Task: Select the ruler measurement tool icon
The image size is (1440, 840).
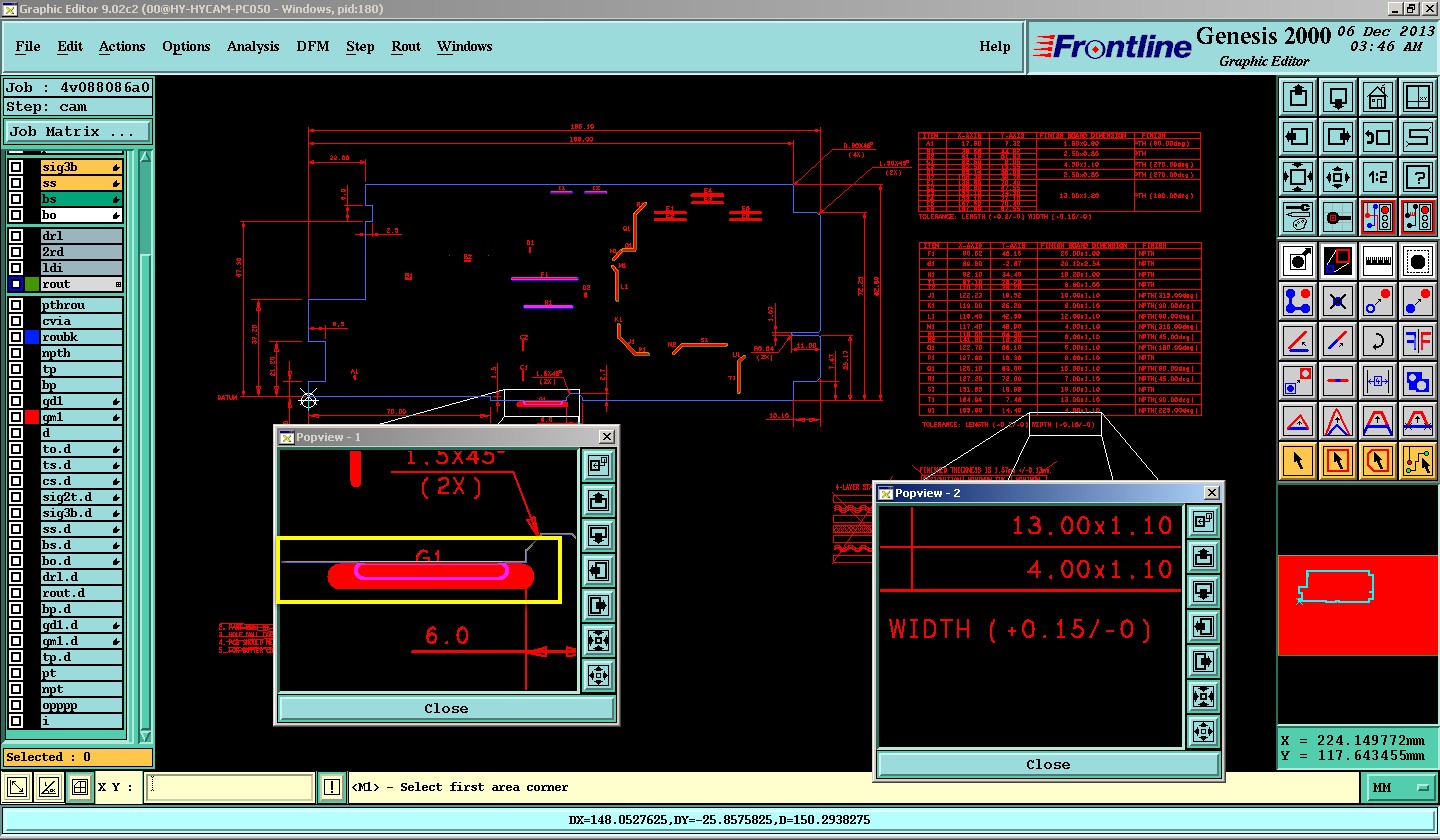Action: (1378, 260)
